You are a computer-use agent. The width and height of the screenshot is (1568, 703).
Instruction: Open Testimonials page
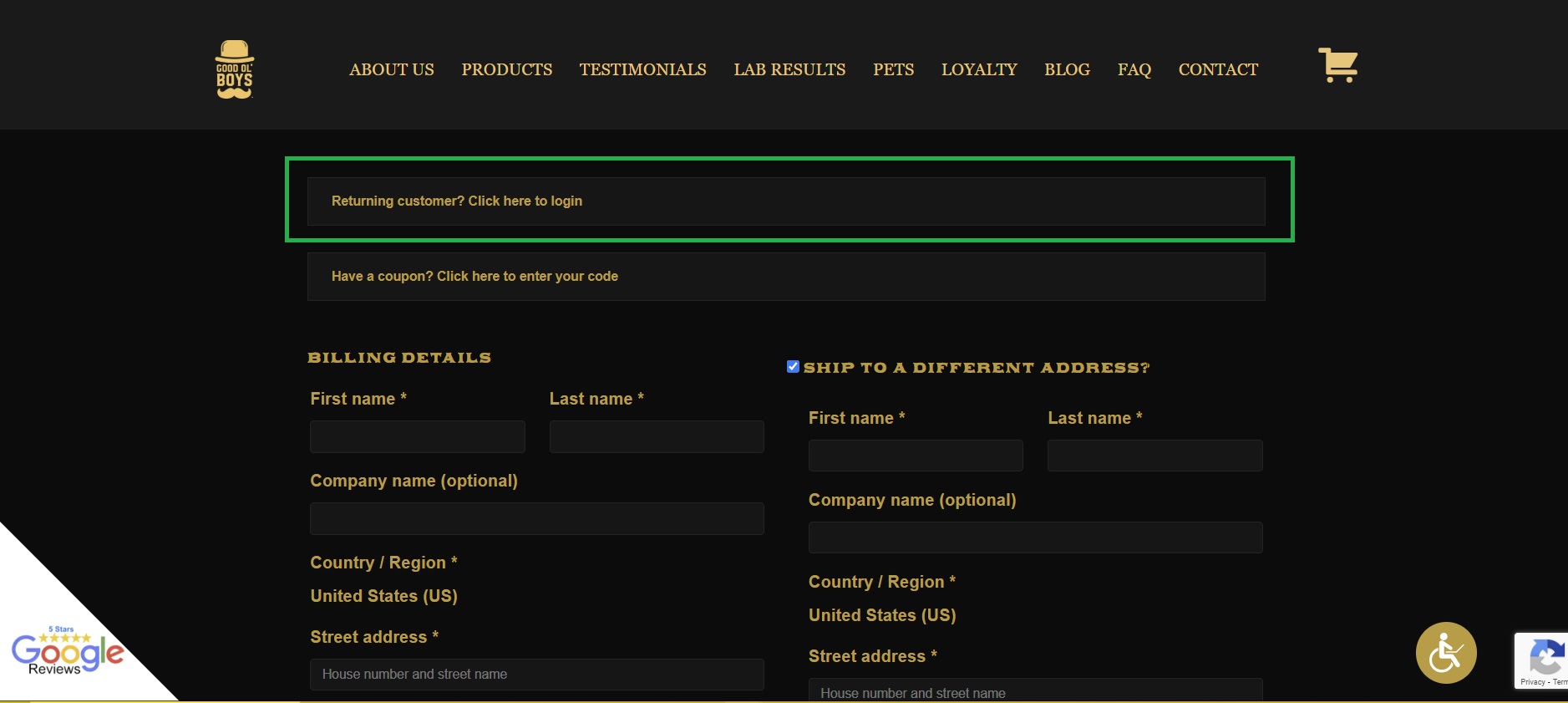[643, 69]
